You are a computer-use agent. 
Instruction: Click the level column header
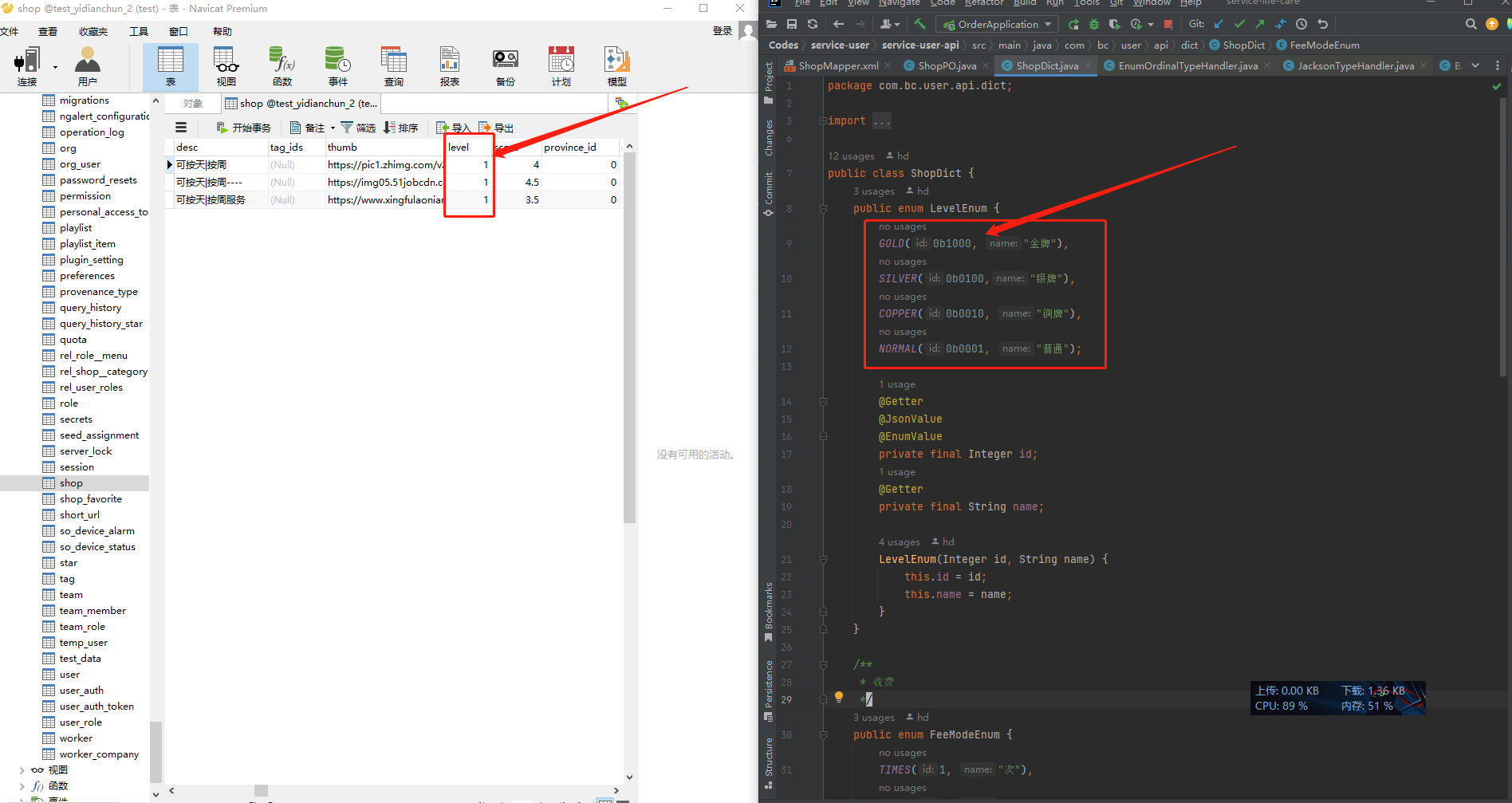coord(469,148)
